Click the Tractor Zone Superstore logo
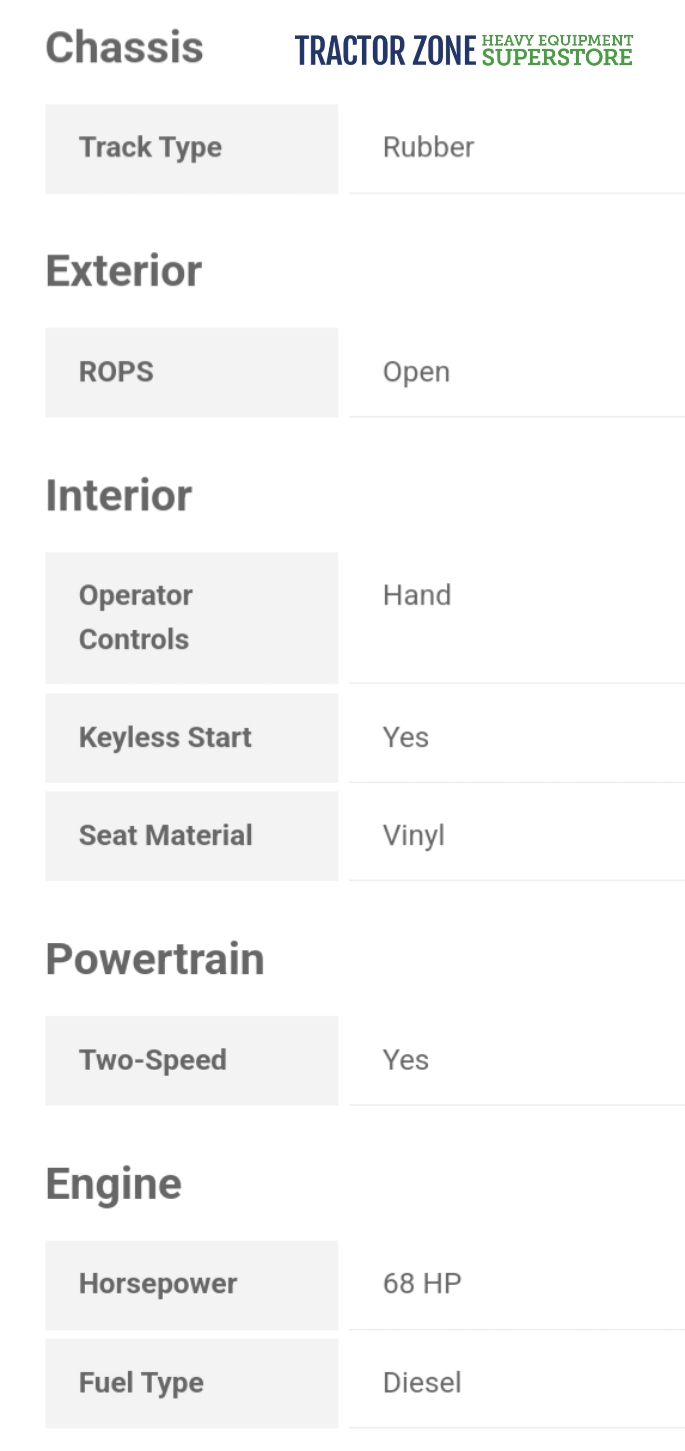This screenshot has height=1451, width=685. coord(464,50)
